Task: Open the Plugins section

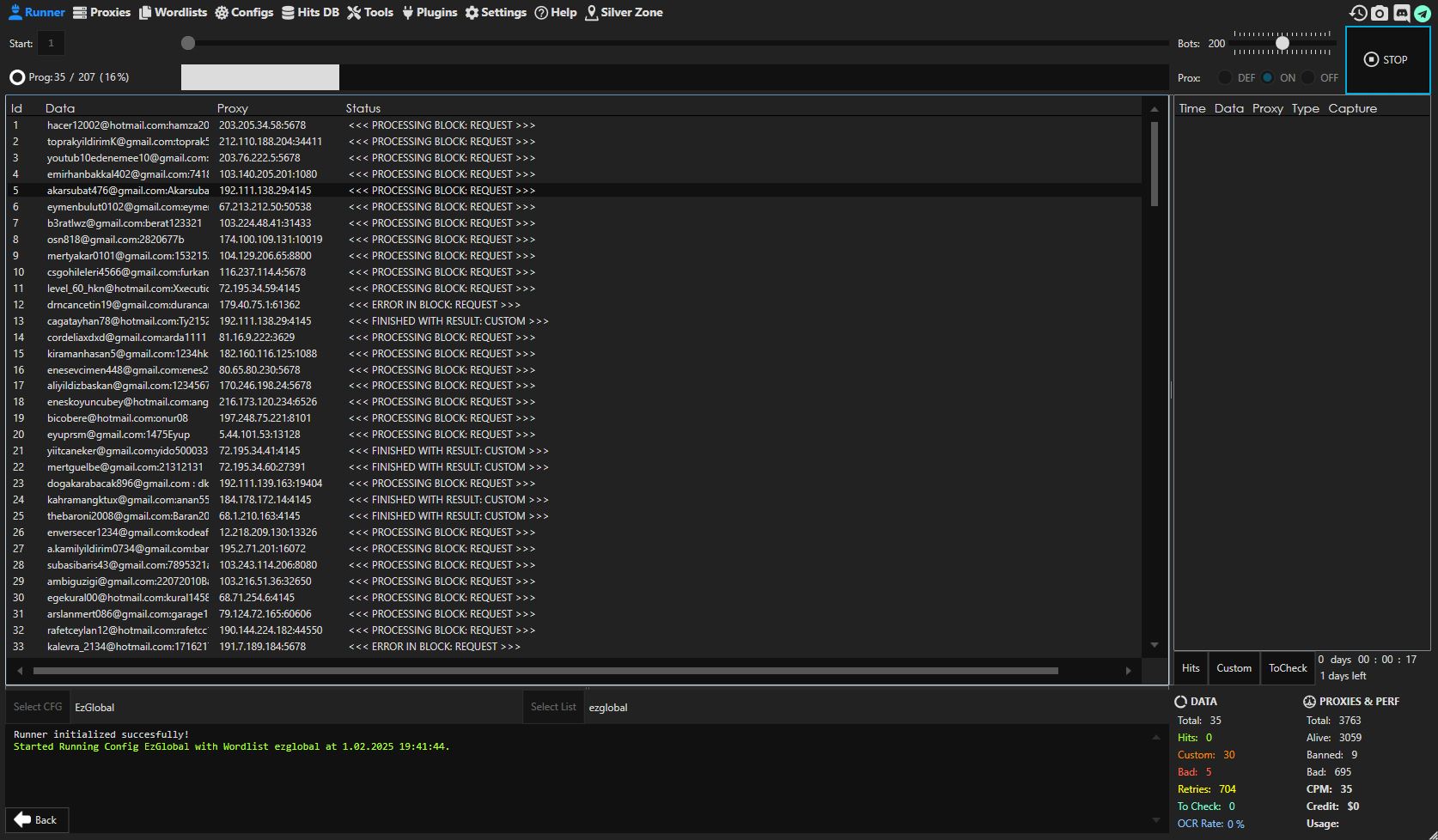Action: tap(430, 12)
